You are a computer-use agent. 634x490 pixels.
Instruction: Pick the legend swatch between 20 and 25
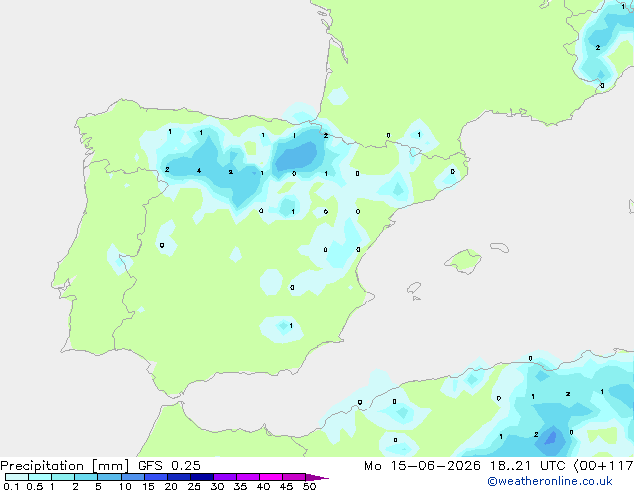click(x=178, y=477)
